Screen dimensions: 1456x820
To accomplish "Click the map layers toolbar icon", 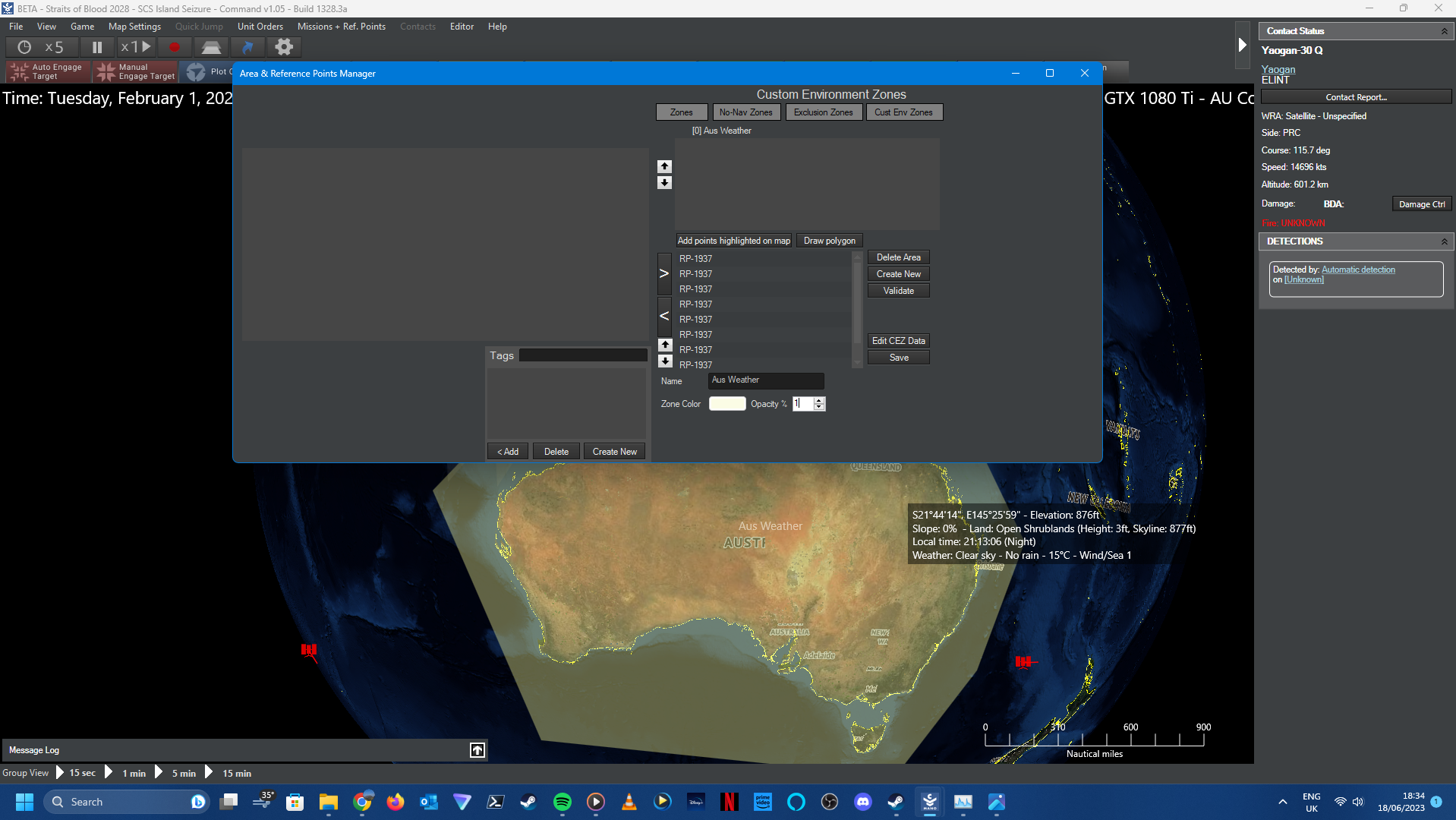I will [211, 47].
